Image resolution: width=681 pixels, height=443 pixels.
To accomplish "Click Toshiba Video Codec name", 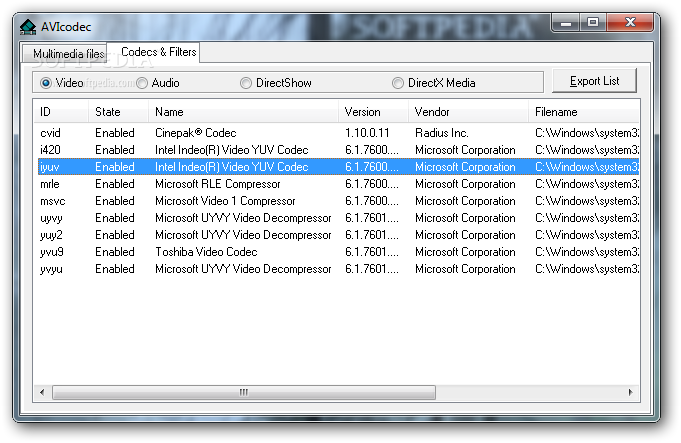I will point(206,252).
